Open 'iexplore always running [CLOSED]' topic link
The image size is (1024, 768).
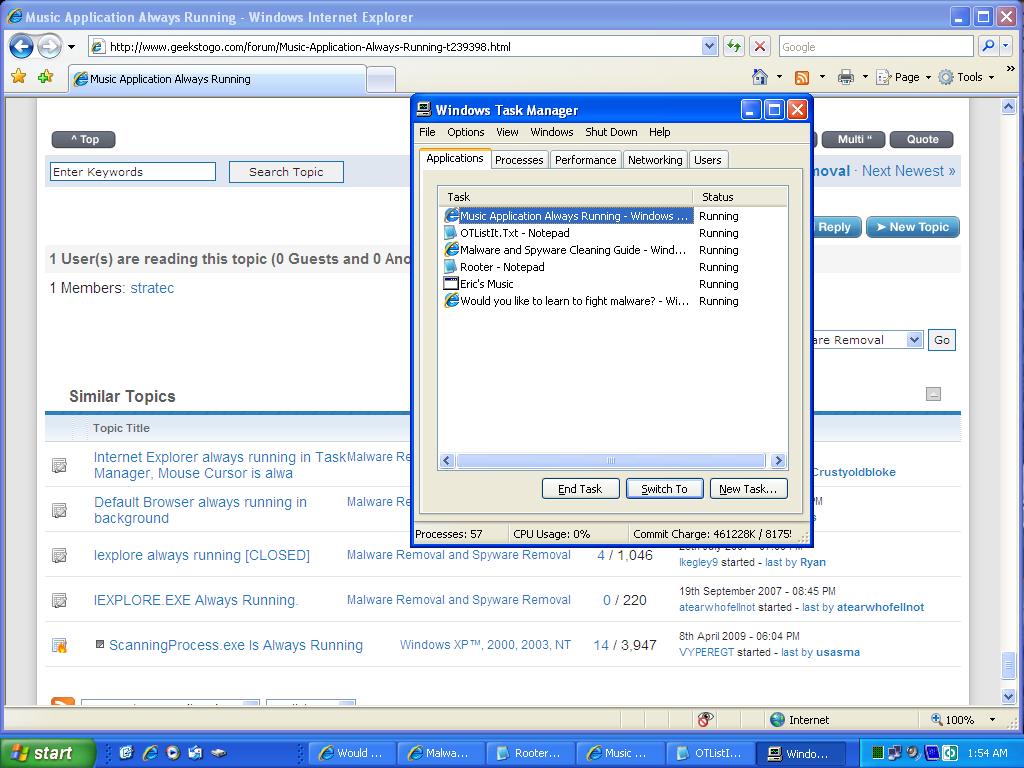202,555
